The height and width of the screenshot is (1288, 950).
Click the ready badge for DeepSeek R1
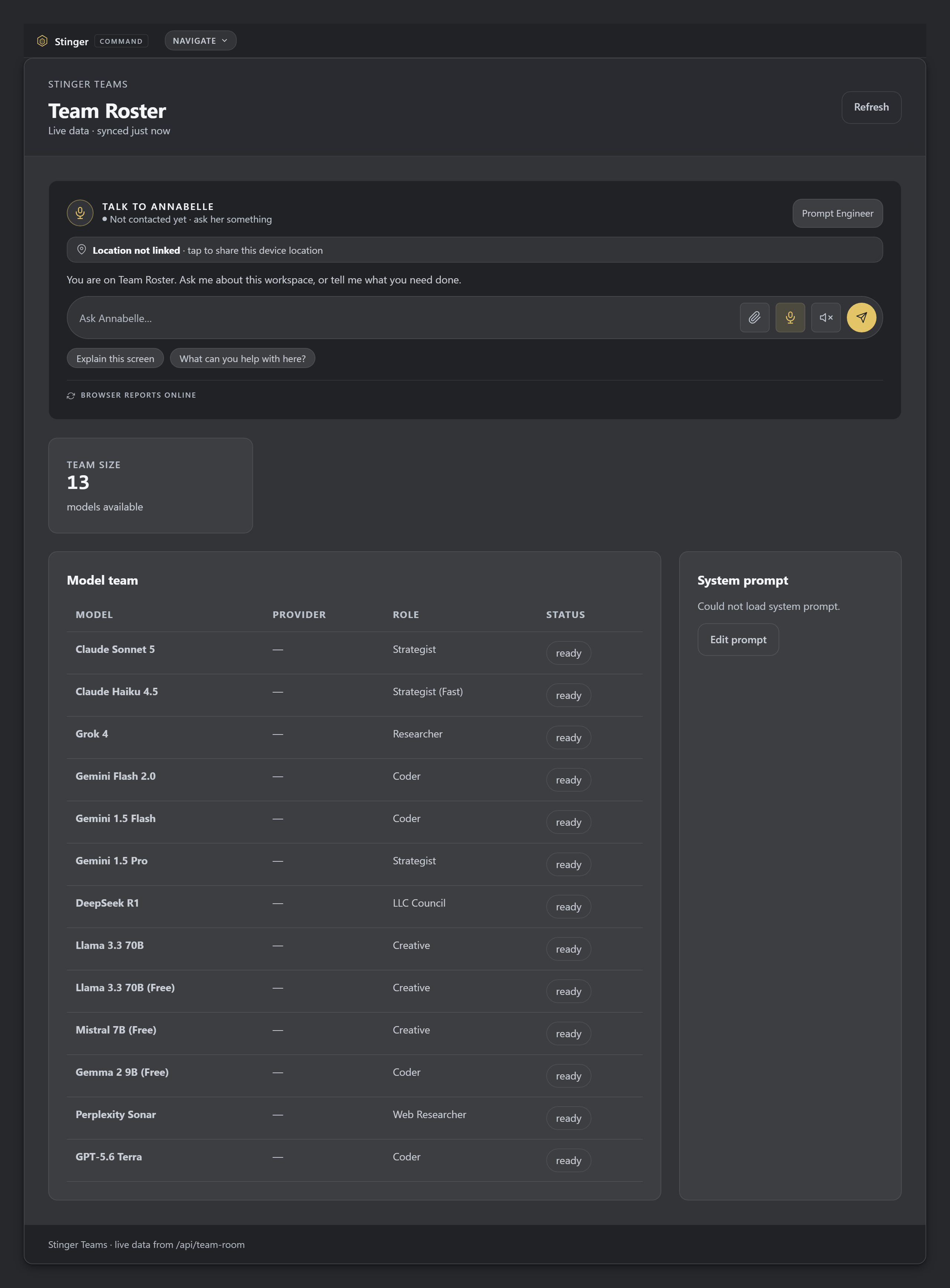[x=568, y=907]
